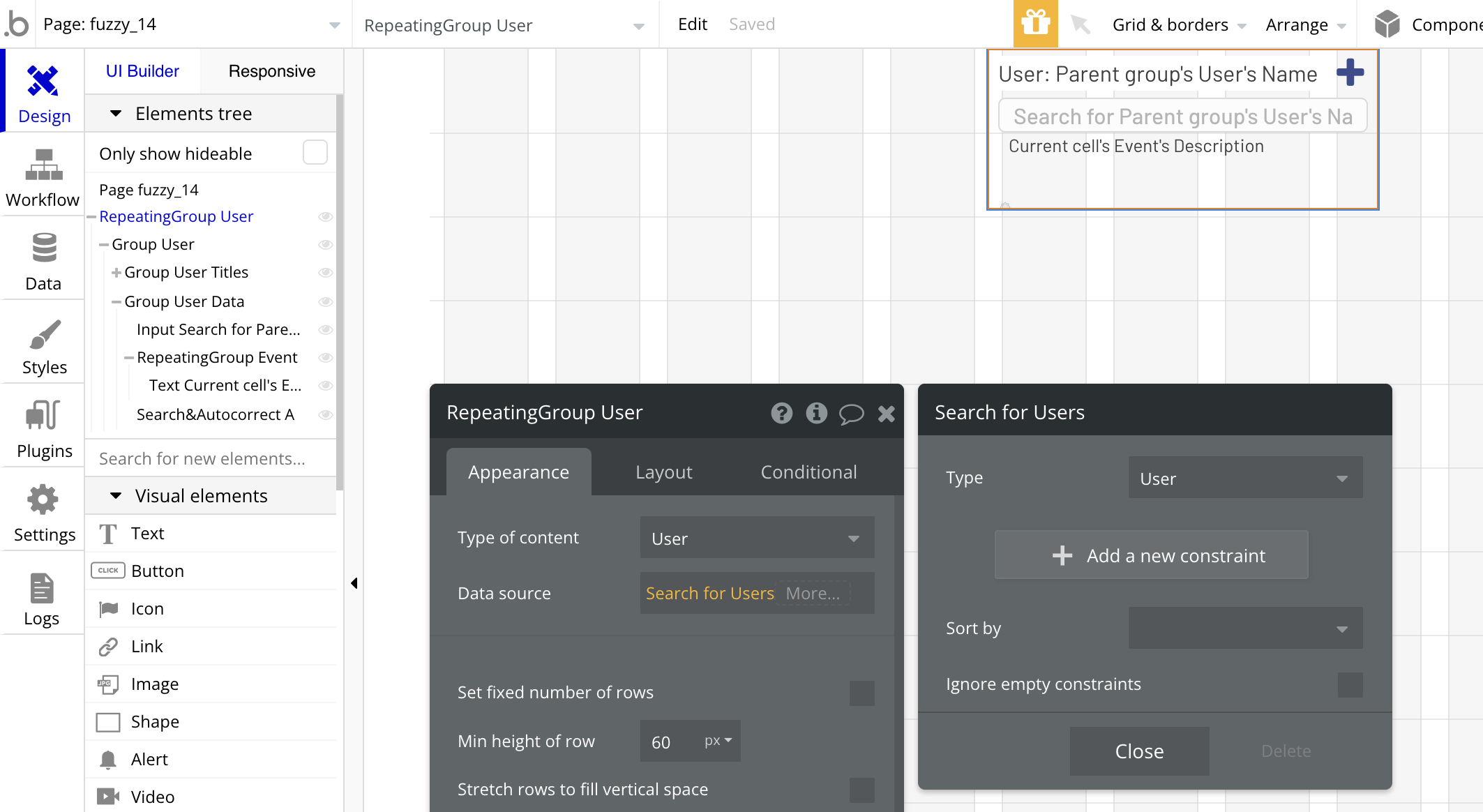Click the Close button in search panel
The image size is (1483, 812).
1139,751
